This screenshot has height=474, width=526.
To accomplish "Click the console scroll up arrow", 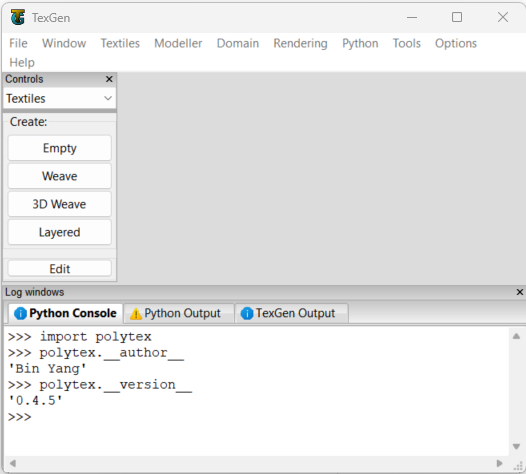I will (x=516, y=336).
